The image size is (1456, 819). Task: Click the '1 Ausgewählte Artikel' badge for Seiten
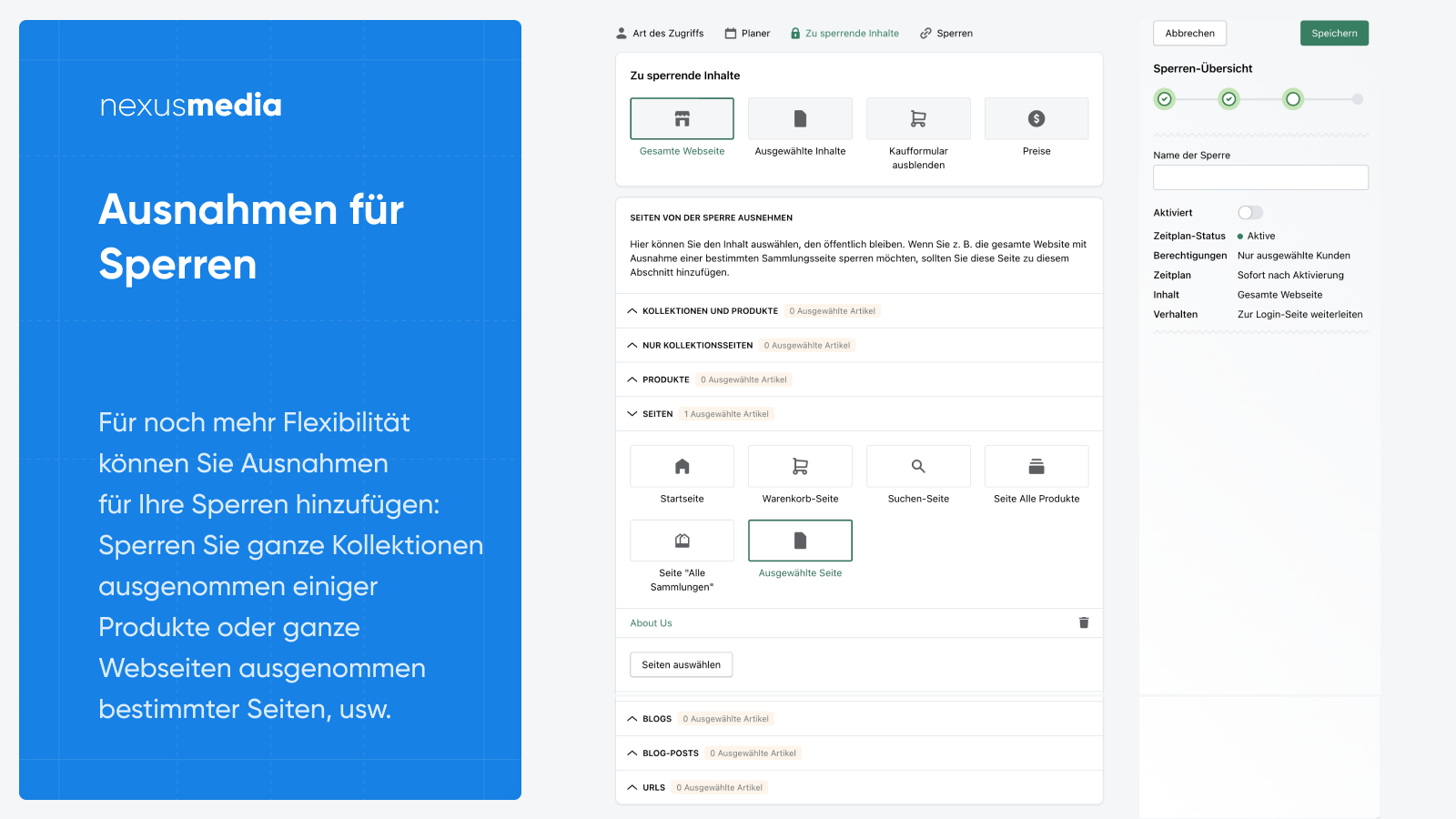point(726,414)
